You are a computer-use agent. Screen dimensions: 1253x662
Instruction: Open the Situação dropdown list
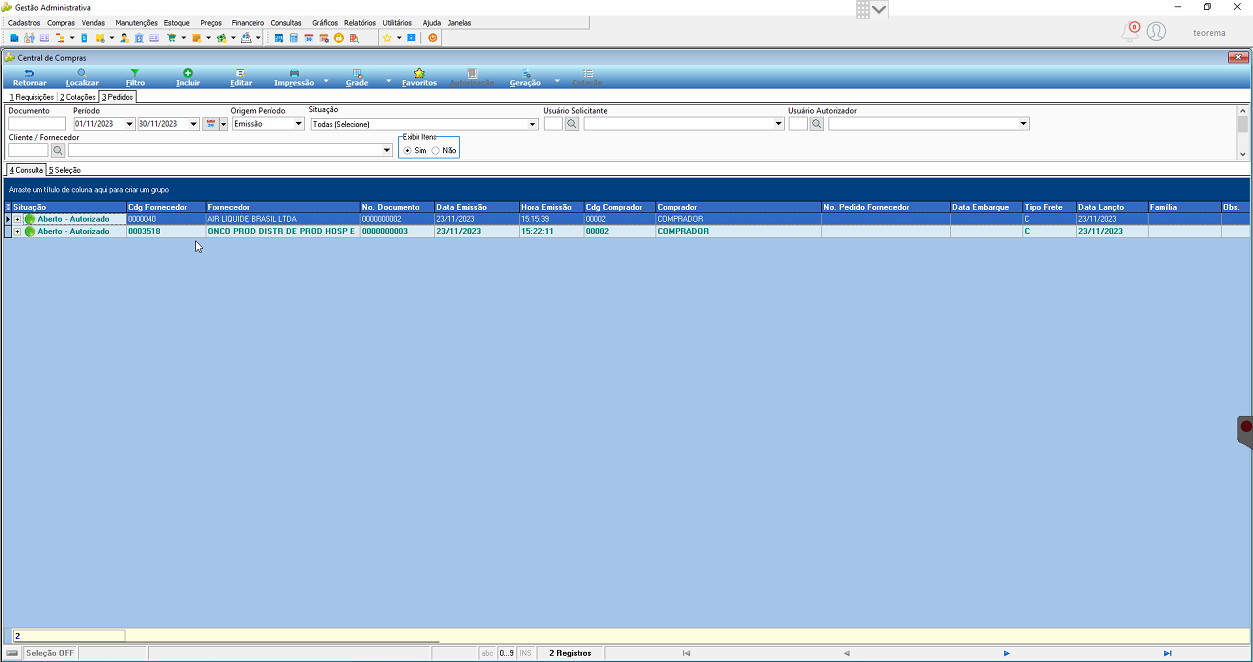[533, 124]
